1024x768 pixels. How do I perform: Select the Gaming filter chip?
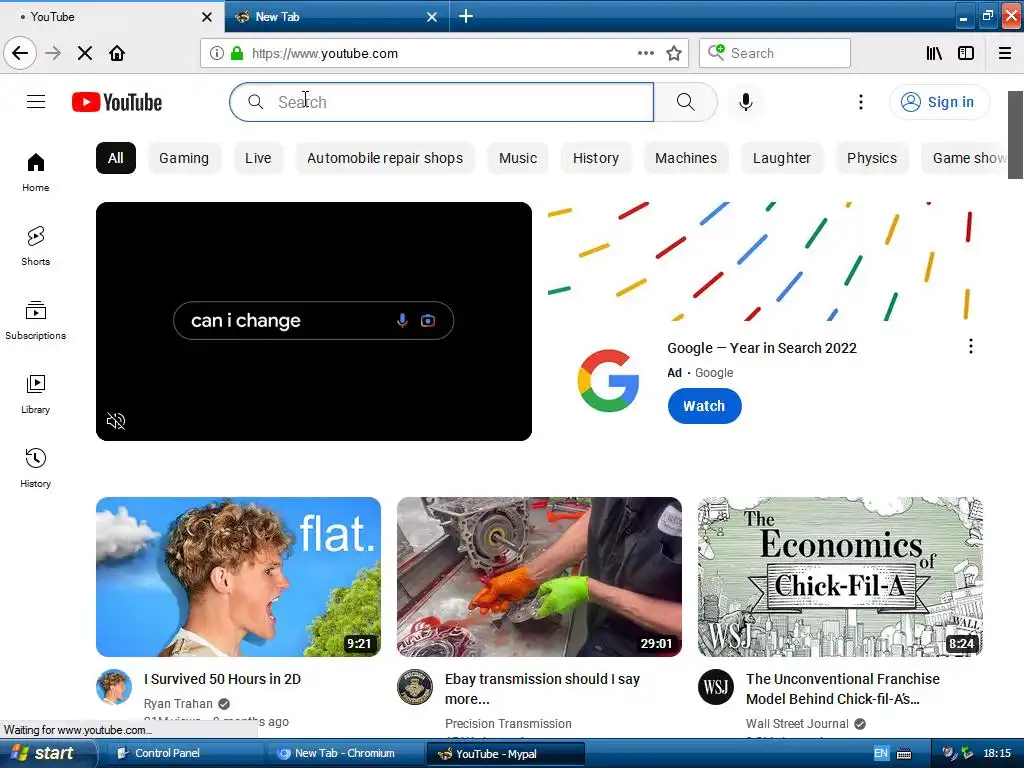(x=184, y=158)
